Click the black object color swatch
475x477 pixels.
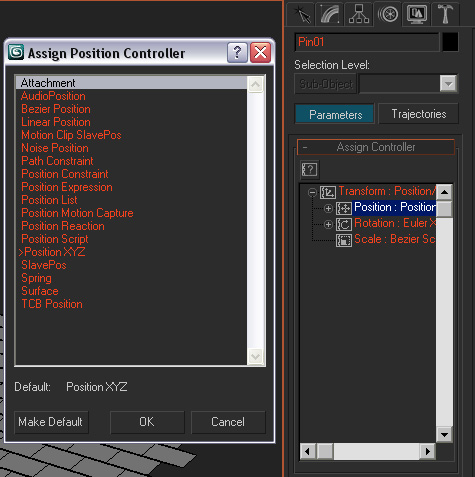point(450,42)
